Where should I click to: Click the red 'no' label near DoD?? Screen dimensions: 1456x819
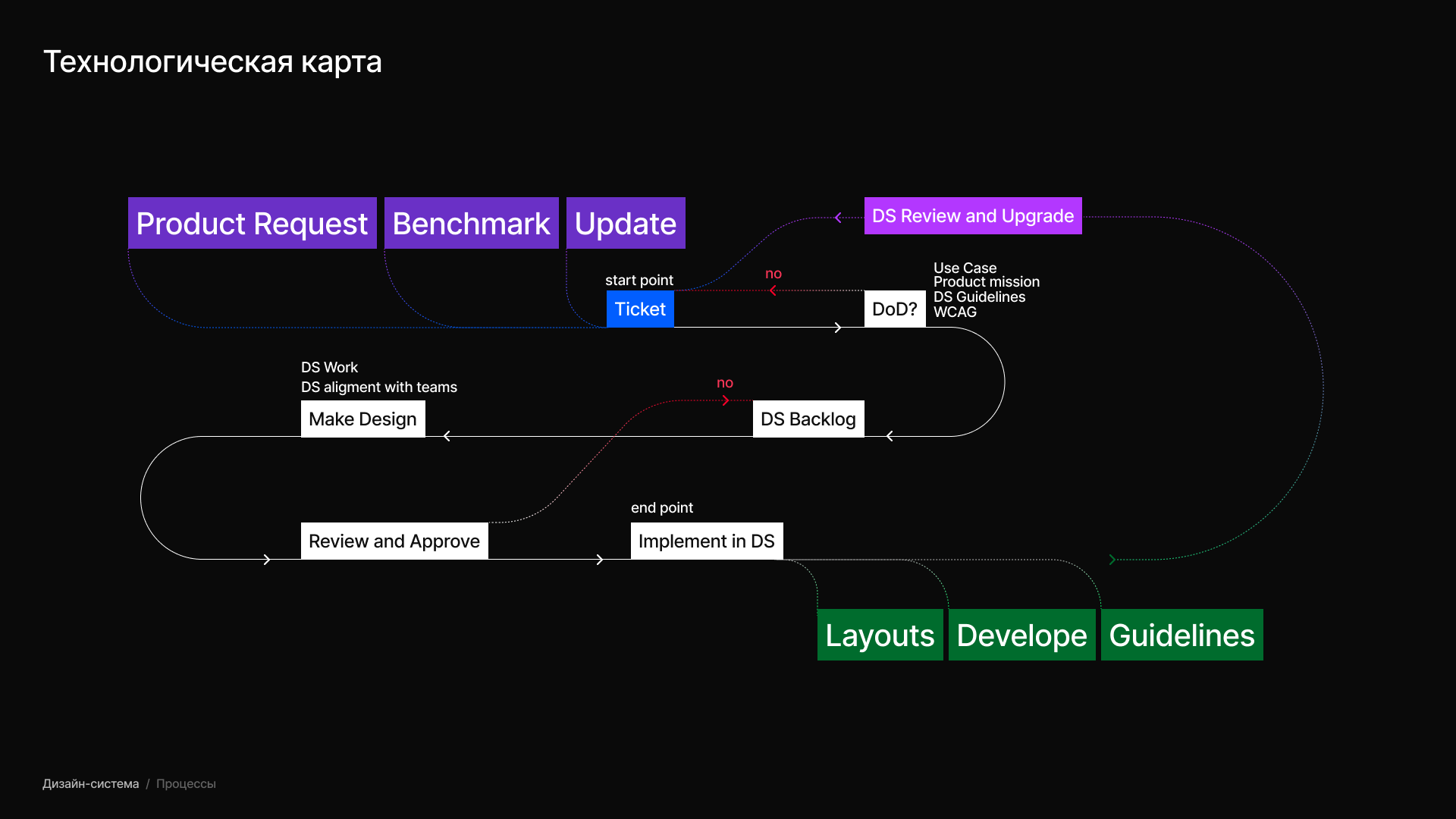773,274
